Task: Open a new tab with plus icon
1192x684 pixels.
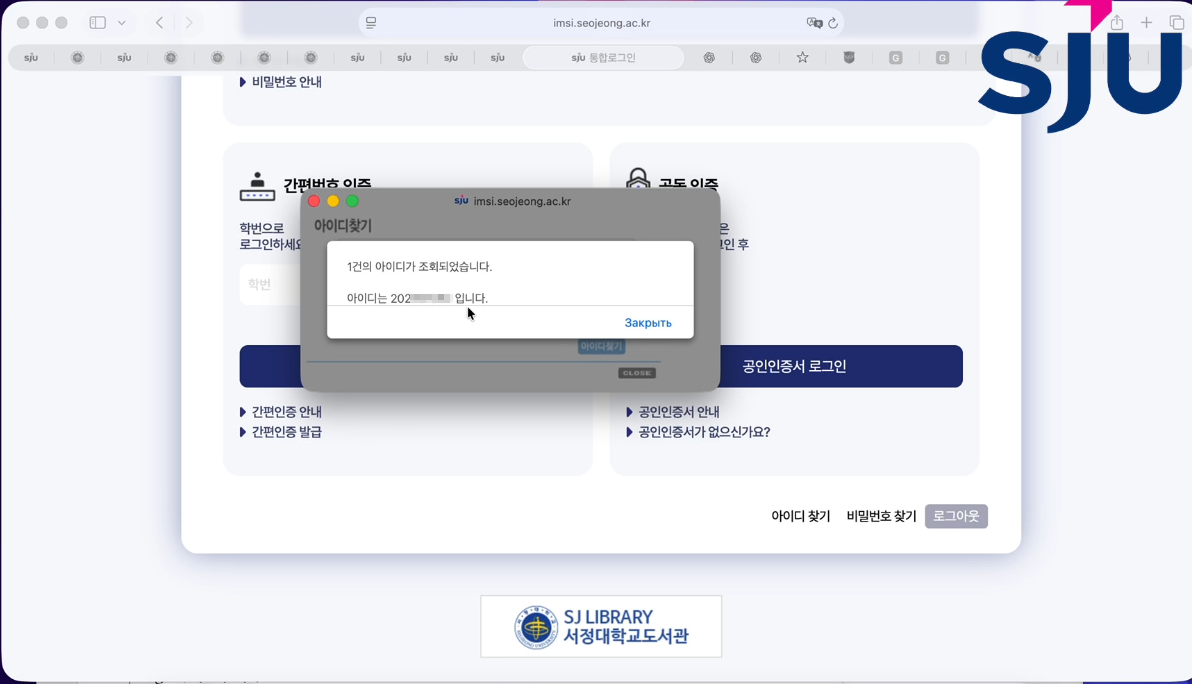Action: tap(1147, 23)
